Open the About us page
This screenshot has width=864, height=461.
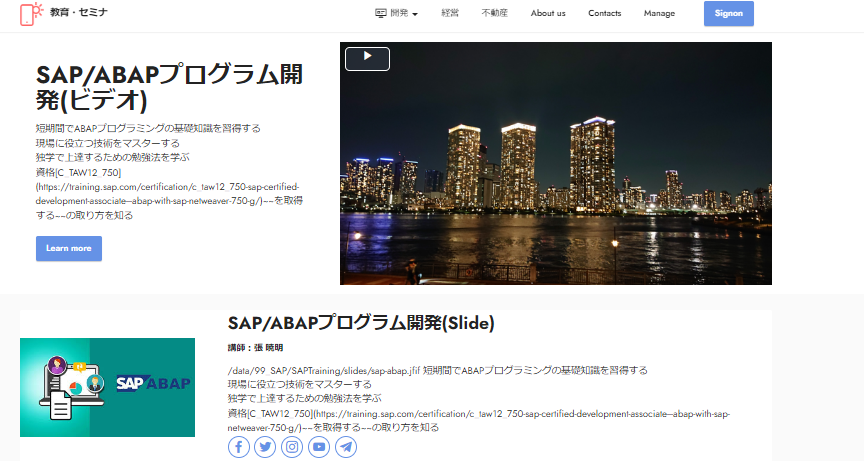[x=548, y=14]
